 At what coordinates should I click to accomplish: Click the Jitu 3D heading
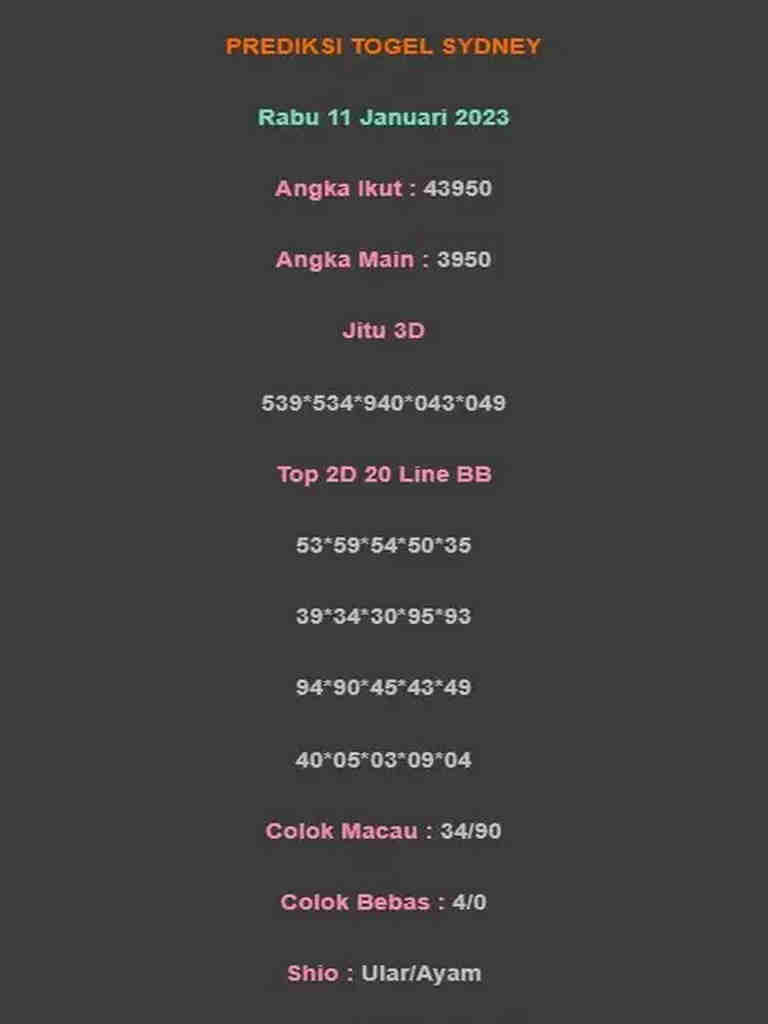pyautogui.click(x=383, y=331)
